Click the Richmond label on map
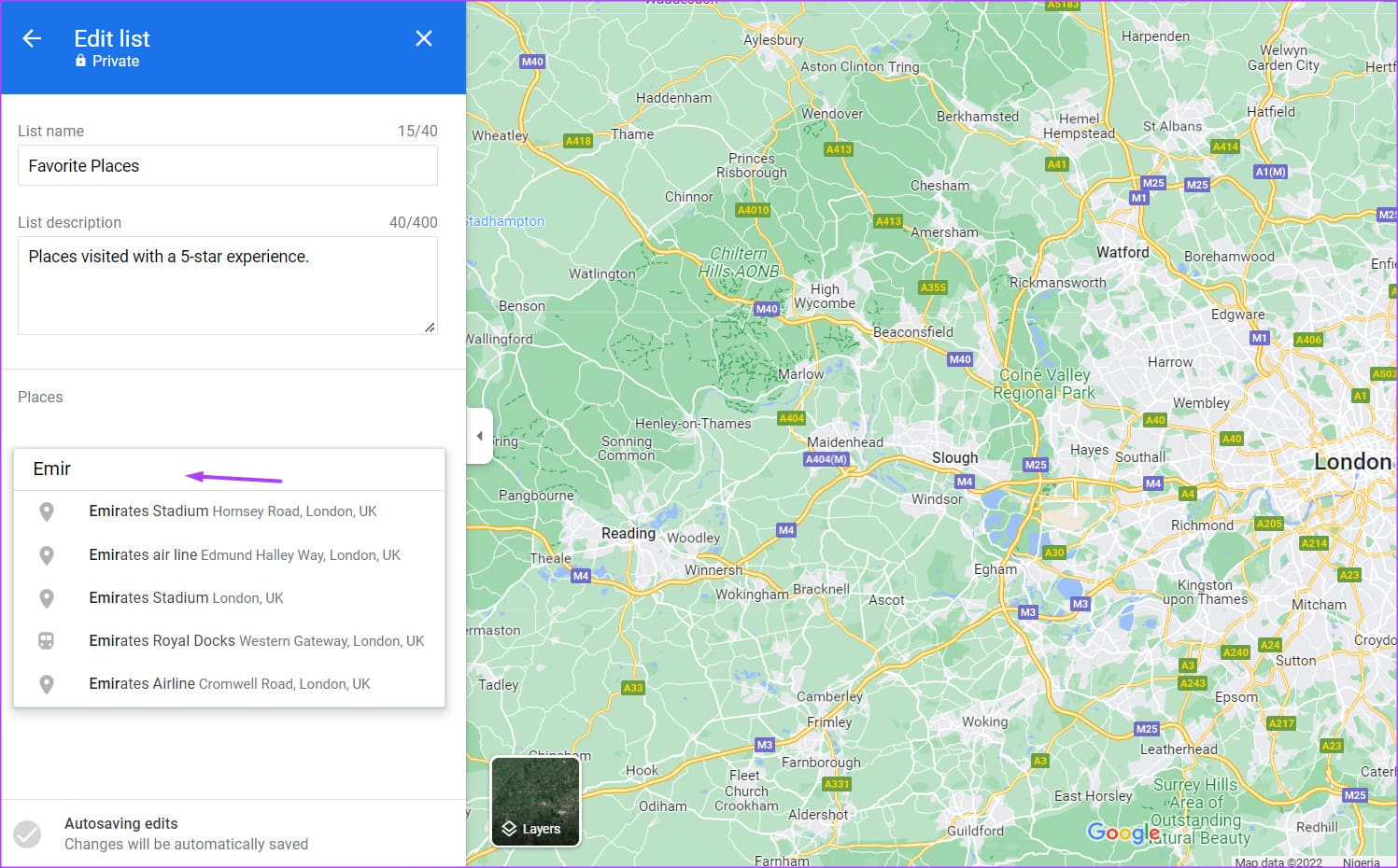 (1202, 525)
